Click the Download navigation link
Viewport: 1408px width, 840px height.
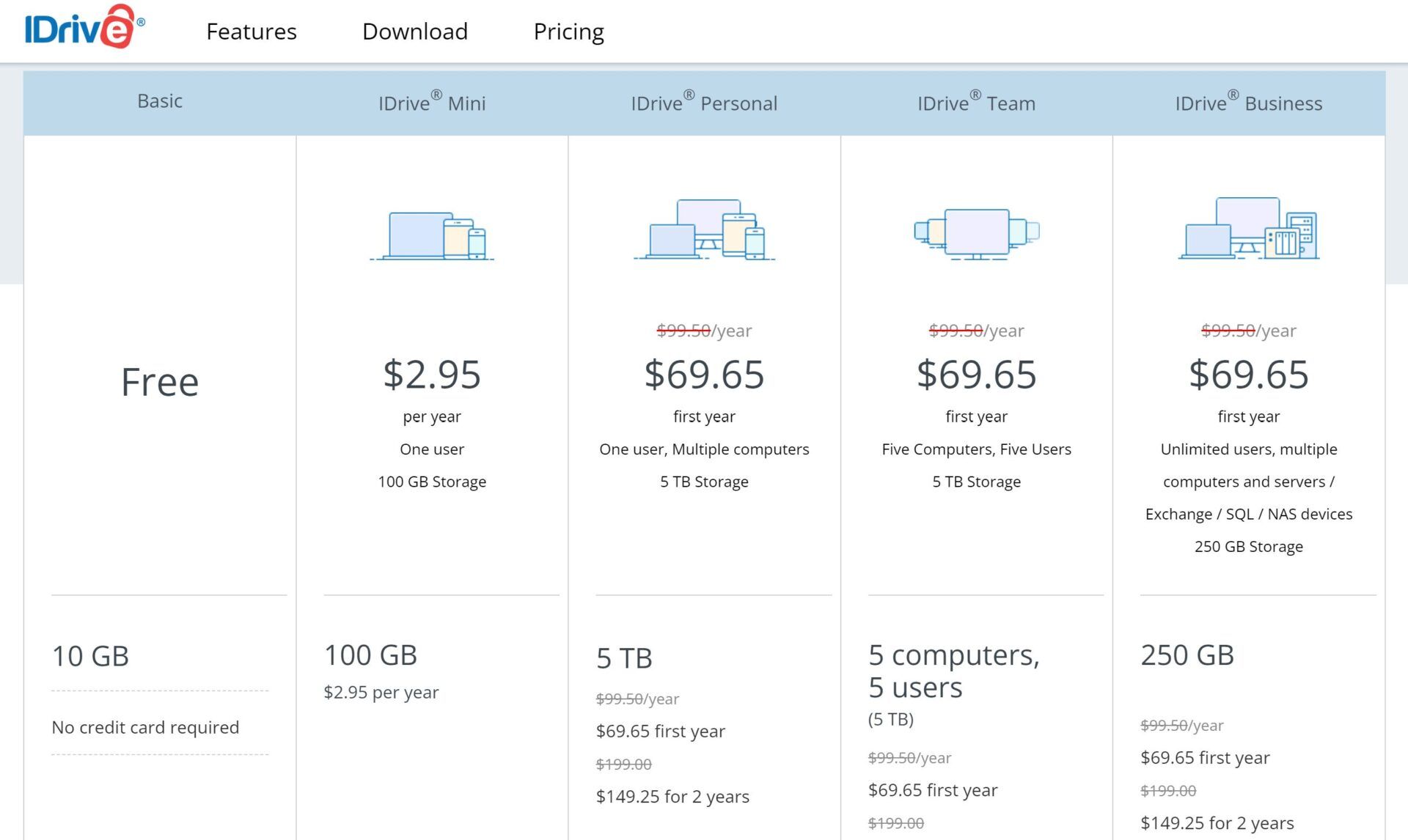click(415, 31)
